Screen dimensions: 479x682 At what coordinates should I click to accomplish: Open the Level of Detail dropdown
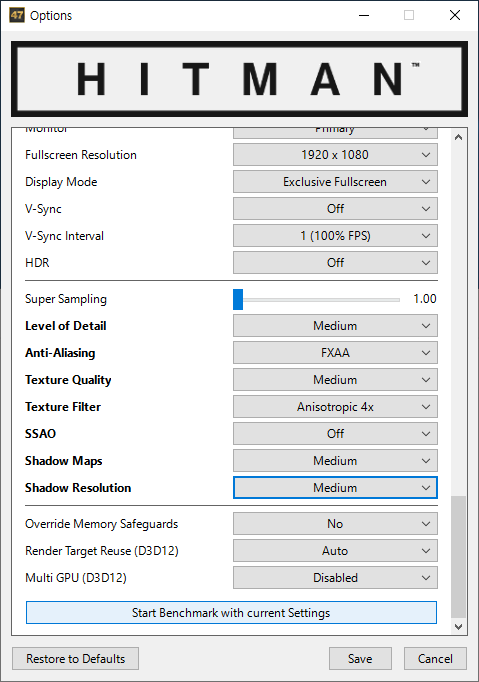[335, 326]
